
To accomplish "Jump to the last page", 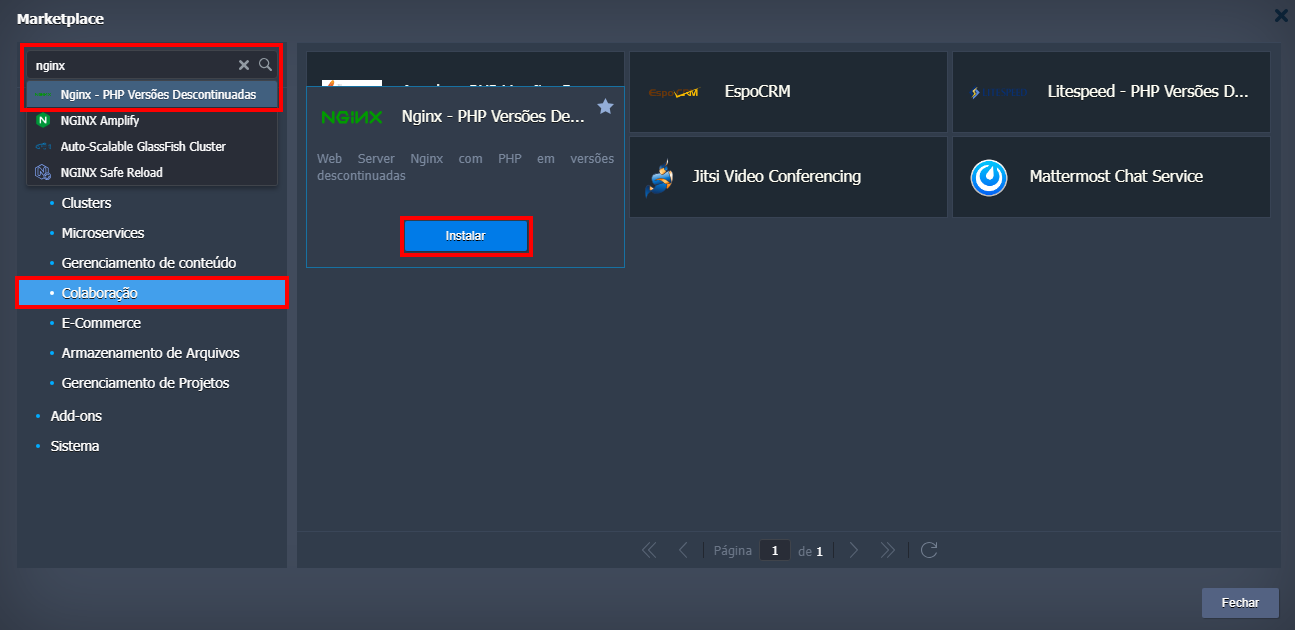I will point(887,550).
